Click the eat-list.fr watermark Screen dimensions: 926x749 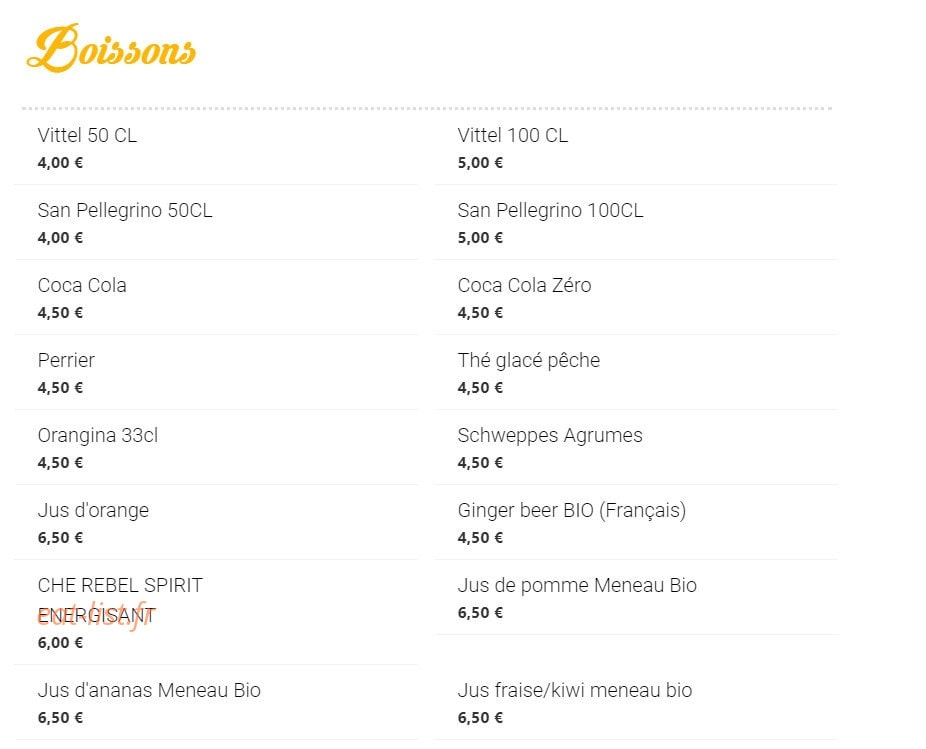tap(94, 617)
